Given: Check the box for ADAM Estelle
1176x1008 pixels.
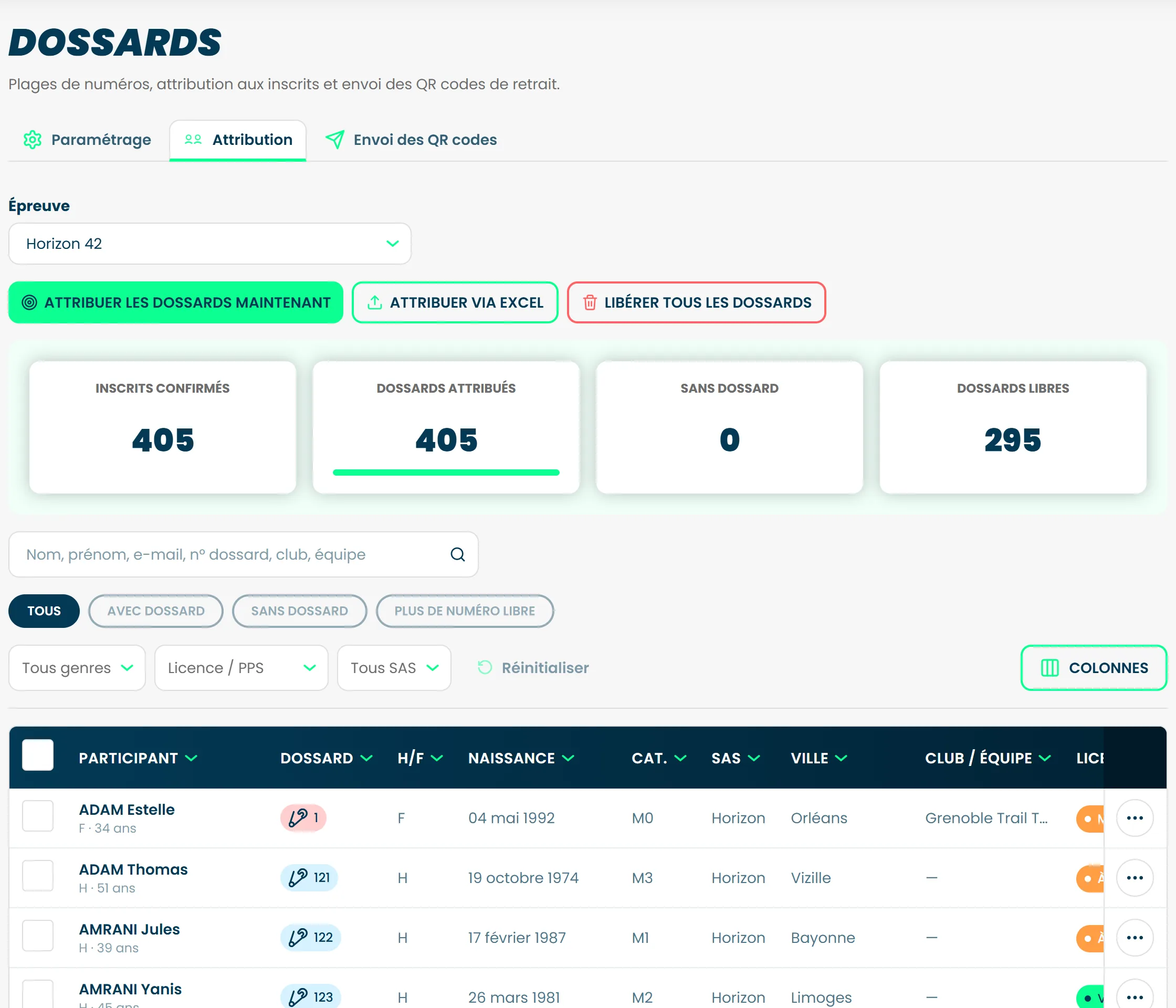Looking at the screenshot, I should [38, 816].
